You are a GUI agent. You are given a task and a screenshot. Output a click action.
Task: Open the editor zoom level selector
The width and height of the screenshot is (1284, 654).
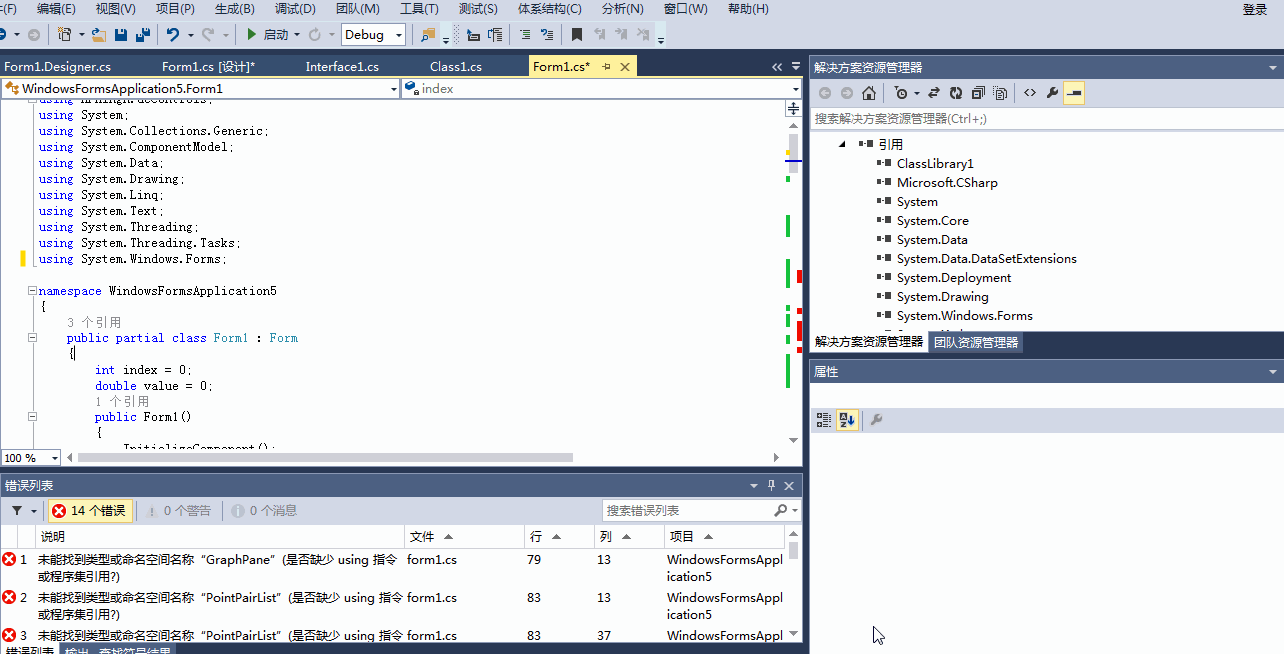30,457
